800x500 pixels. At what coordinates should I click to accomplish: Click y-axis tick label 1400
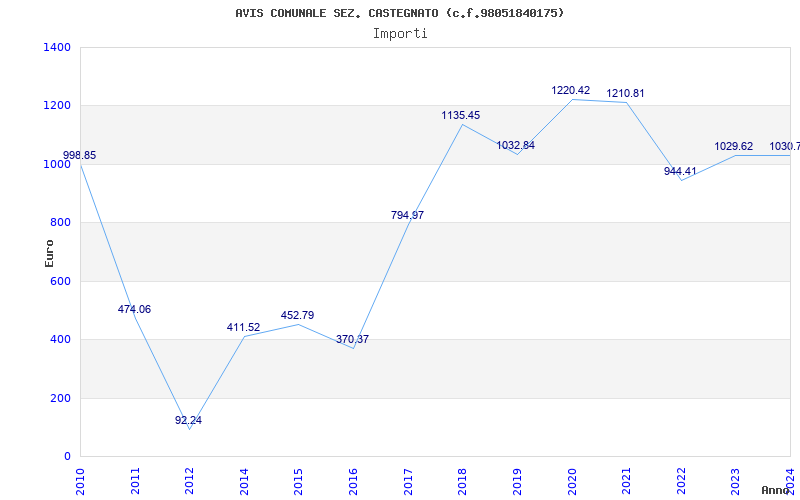pyautogui.click(x=57, y=47)
